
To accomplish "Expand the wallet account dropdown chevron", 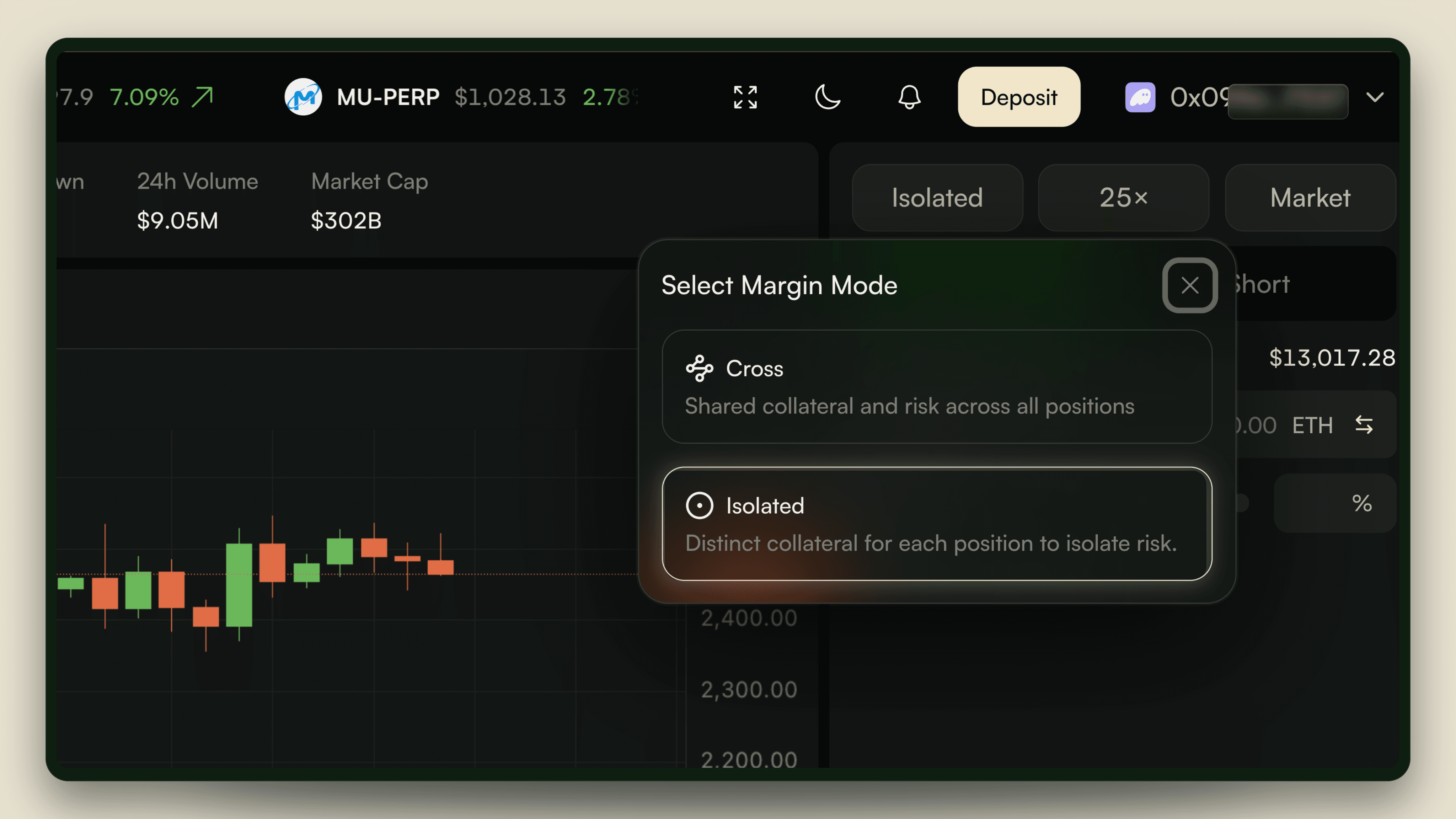I will tap(1375, 97).
